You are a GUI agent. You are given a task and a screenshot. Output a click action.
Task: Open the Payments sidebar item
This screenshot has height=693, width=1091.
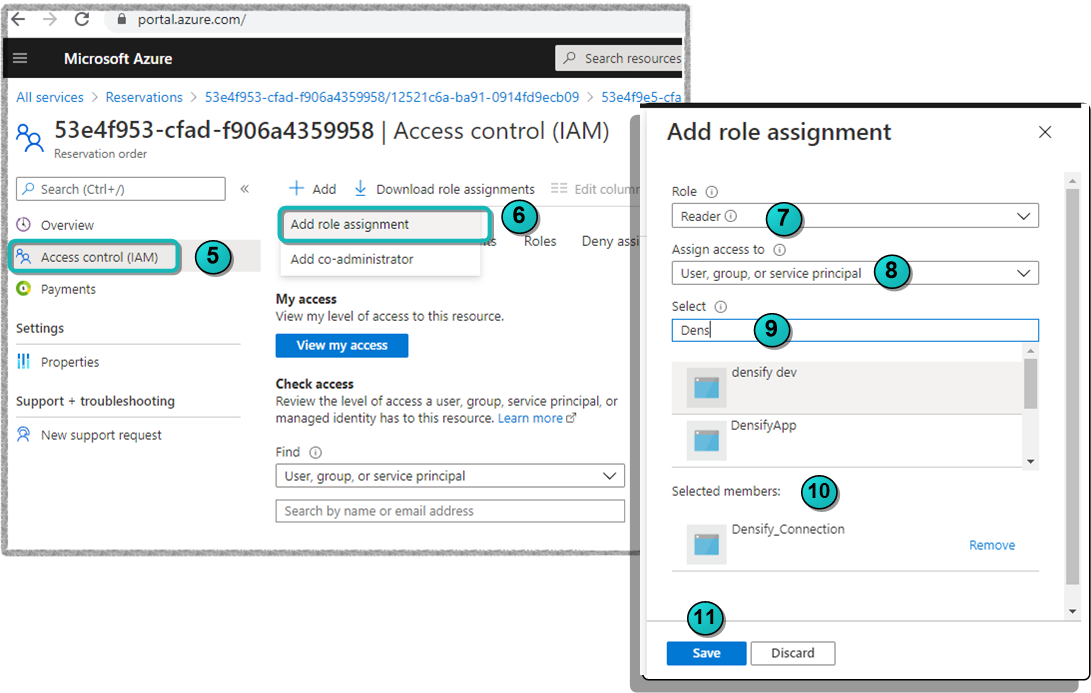point(68,289)
